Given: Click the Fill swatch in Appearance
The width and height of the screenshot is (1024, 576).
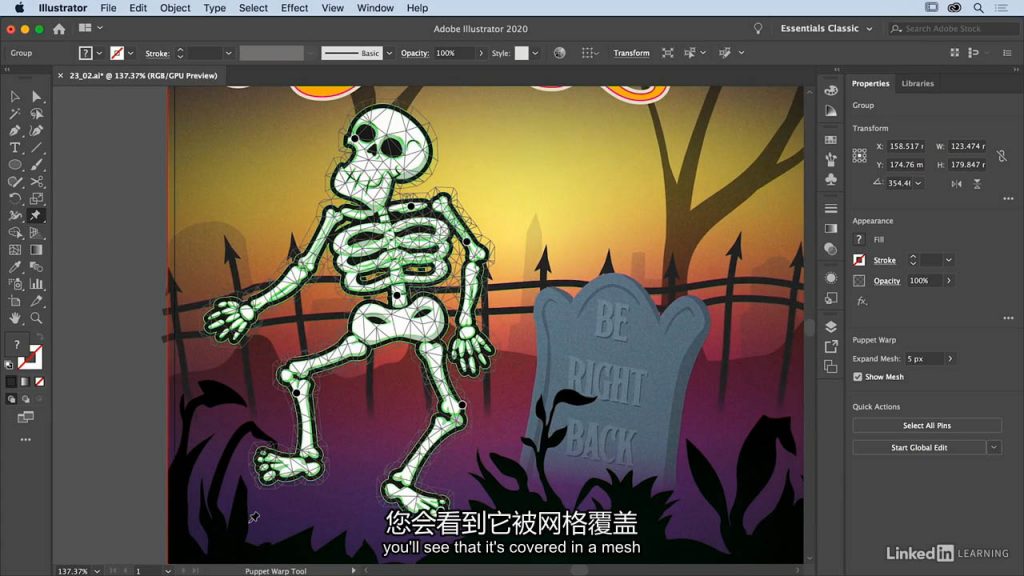Looking at the screenshot, I should tap(859, 240).
